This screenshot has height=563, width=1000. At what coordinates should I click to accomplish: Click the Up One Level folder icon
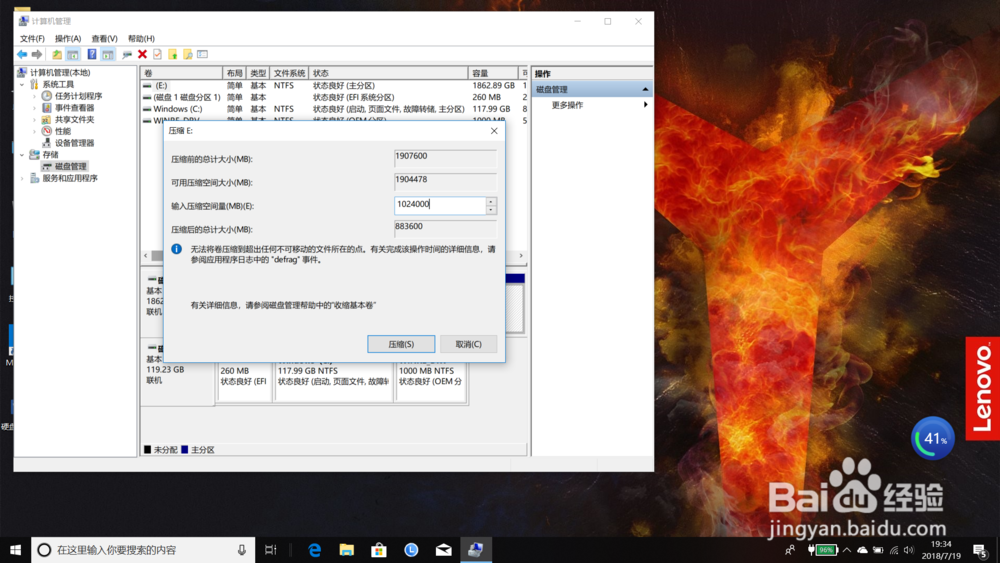pyautogui.click(x=57, y=55)
